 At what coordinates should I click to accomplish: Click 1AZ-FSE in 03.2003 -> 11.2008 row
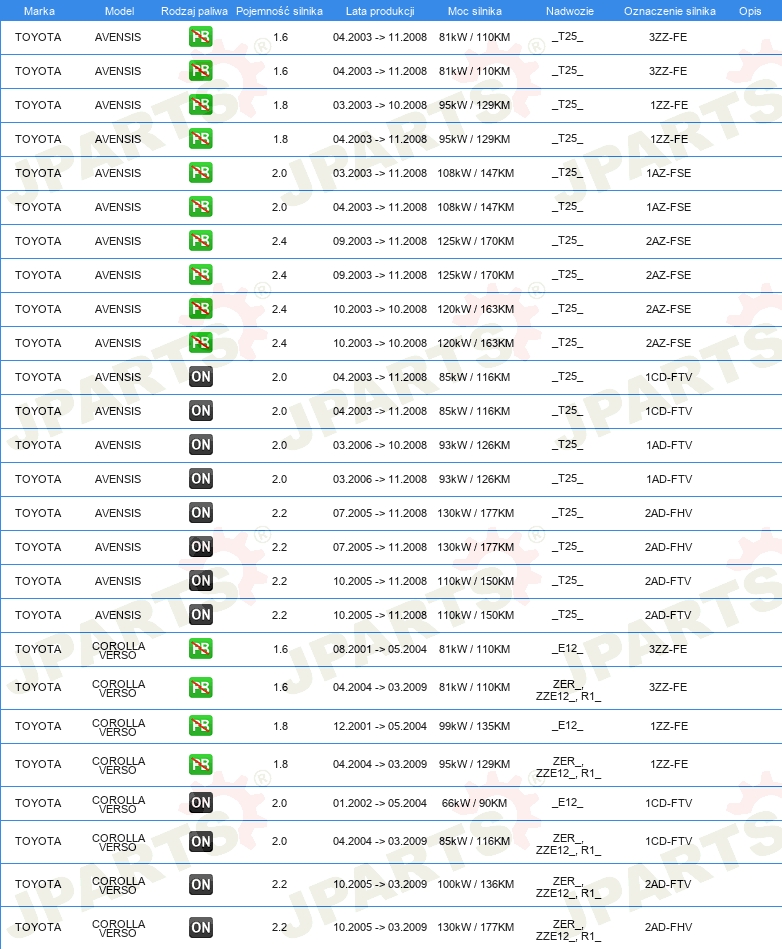[x=668, y=173]
